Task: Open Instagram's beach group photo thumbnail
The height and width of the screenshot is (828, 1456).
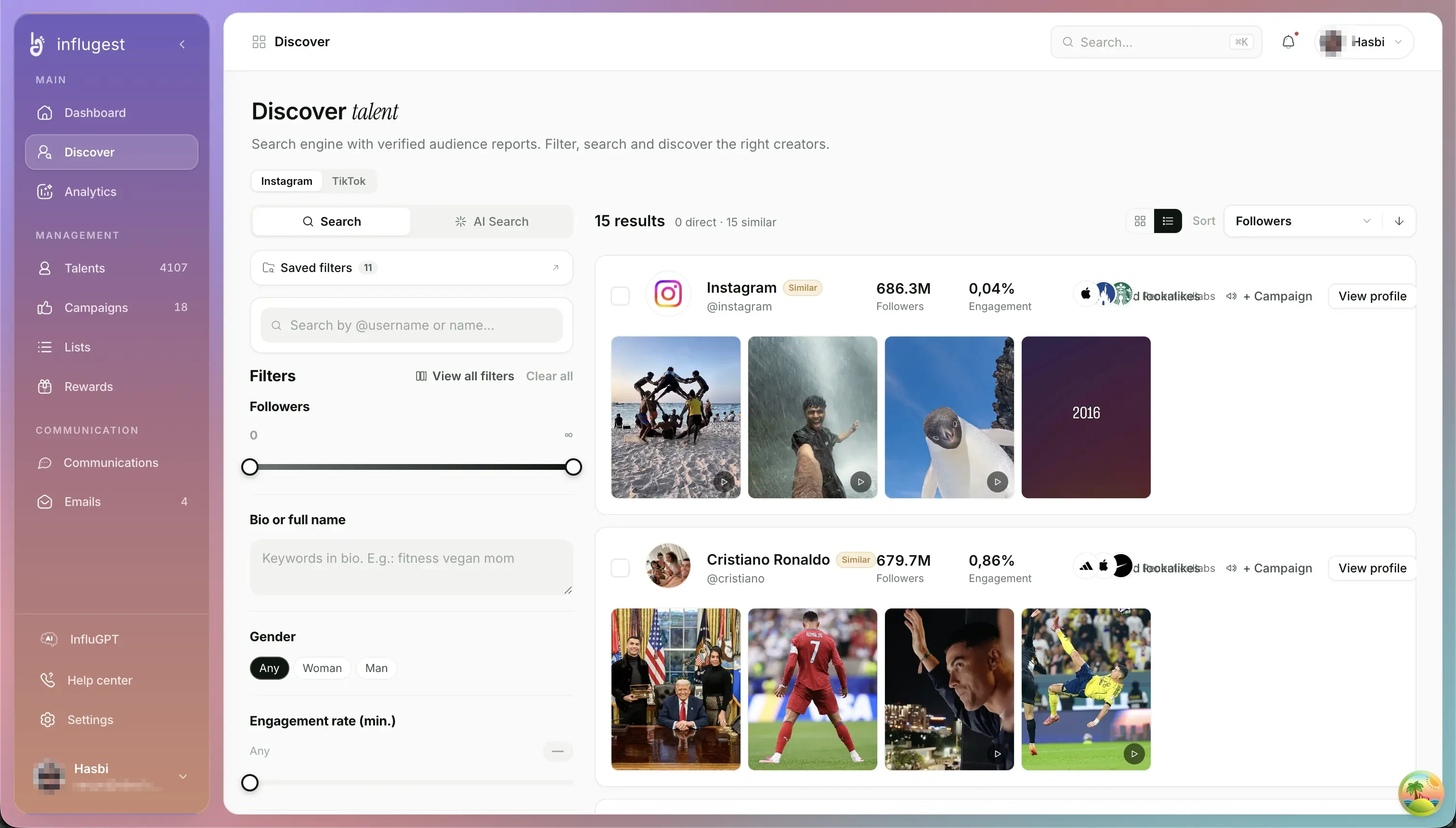Action: (x=676, y=417)
